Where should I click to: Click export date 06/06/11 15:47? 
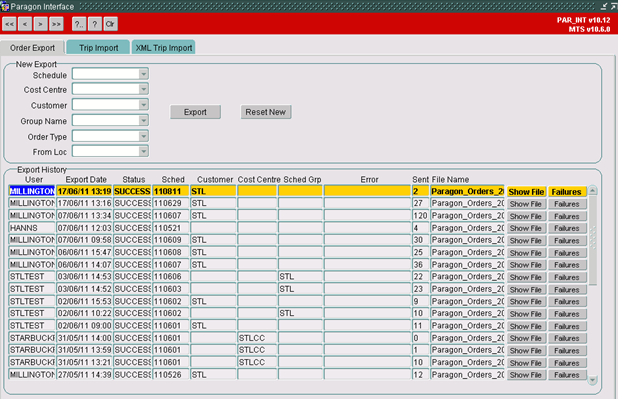pos(84,252)
